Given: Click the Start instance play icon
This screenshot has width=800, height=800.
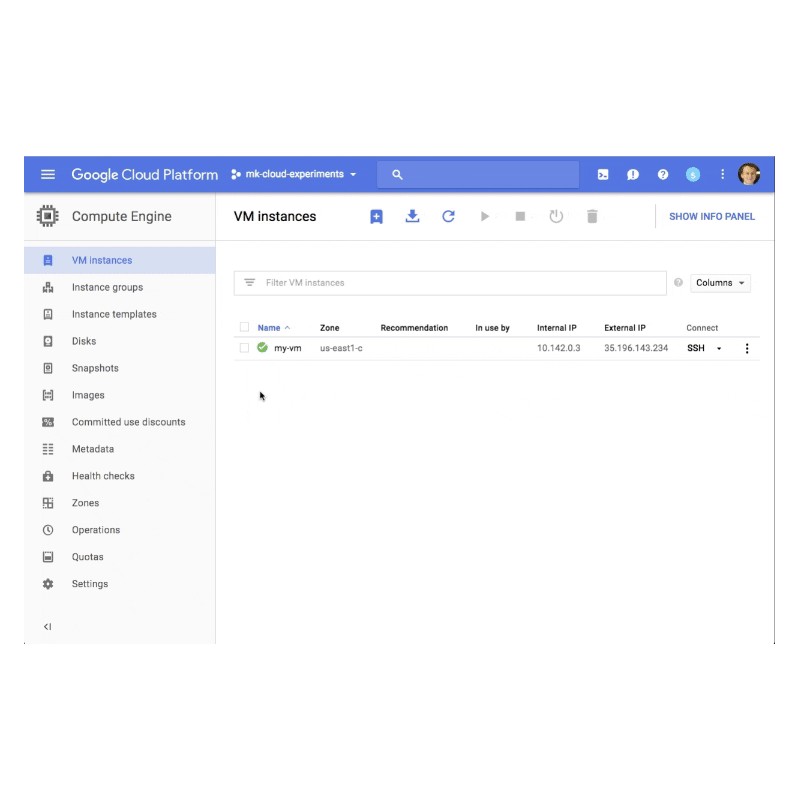Looking at the screenshot, I should tap(485, 216).
